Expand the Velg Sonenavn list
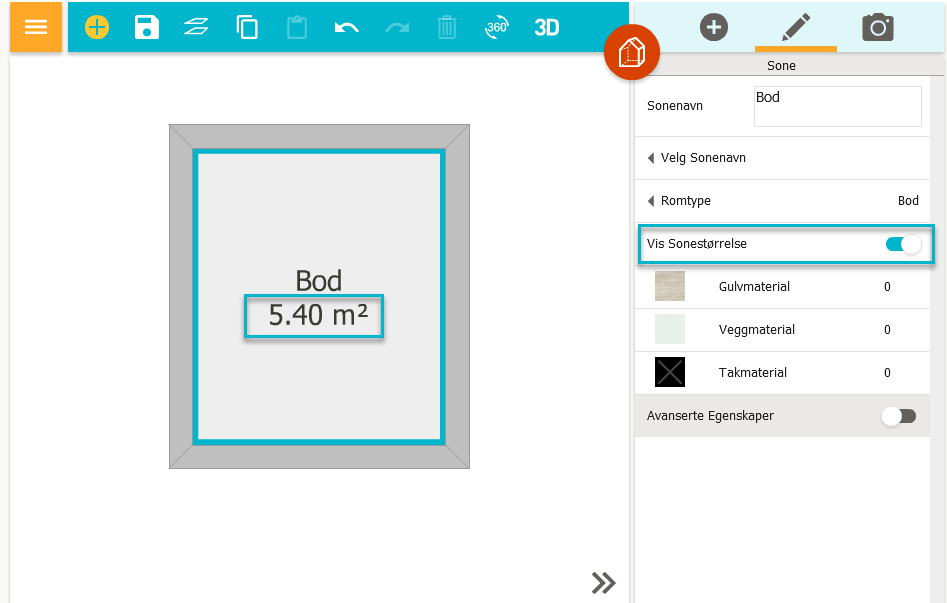This screenshot has height=603, width=947. point(782,158)
